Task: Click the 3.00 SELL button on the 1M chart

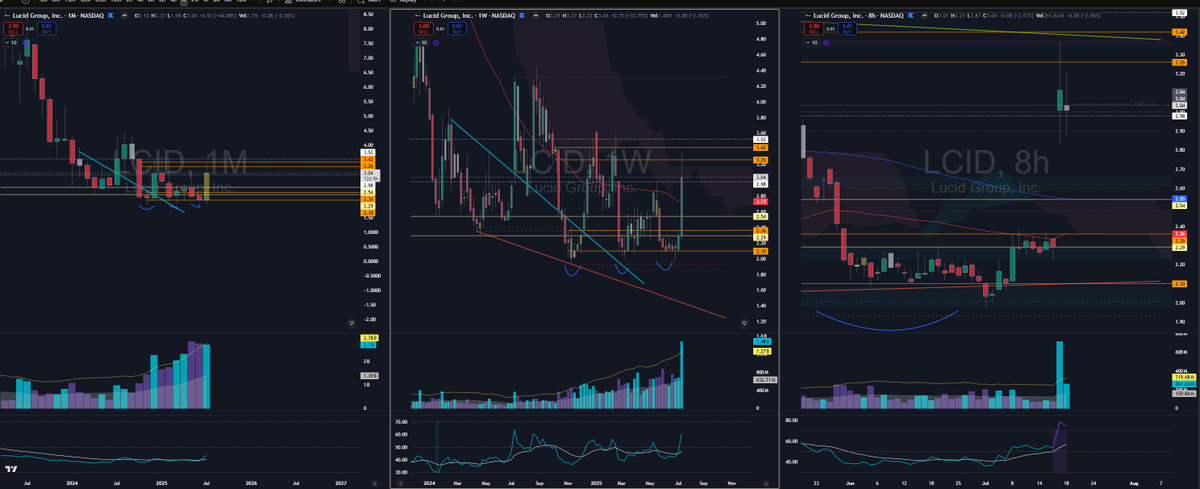Action: click(x=13, y=28)
